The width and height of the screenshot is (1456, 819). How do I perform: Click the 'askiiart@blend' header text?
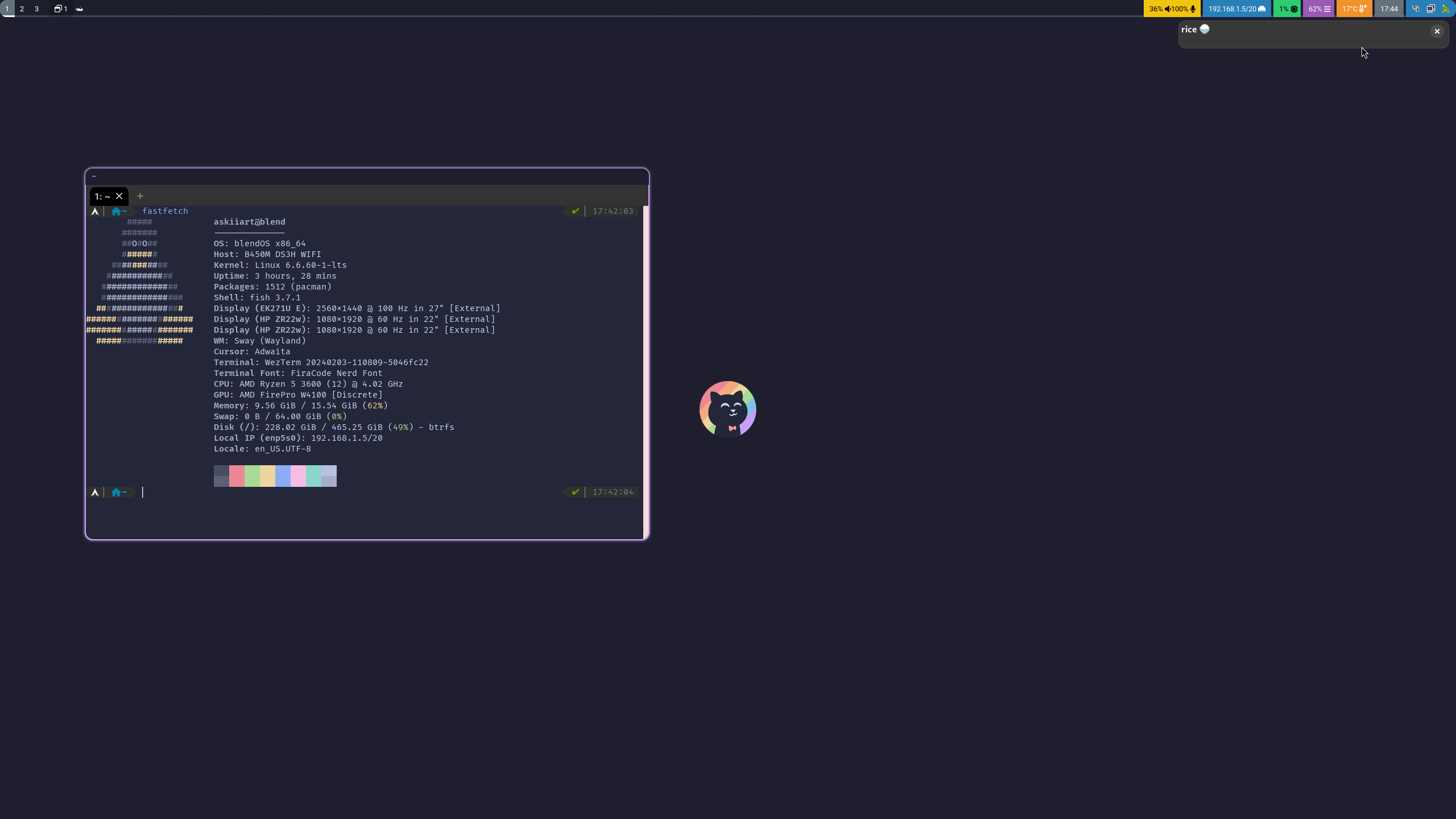click(x=250, y=222)
